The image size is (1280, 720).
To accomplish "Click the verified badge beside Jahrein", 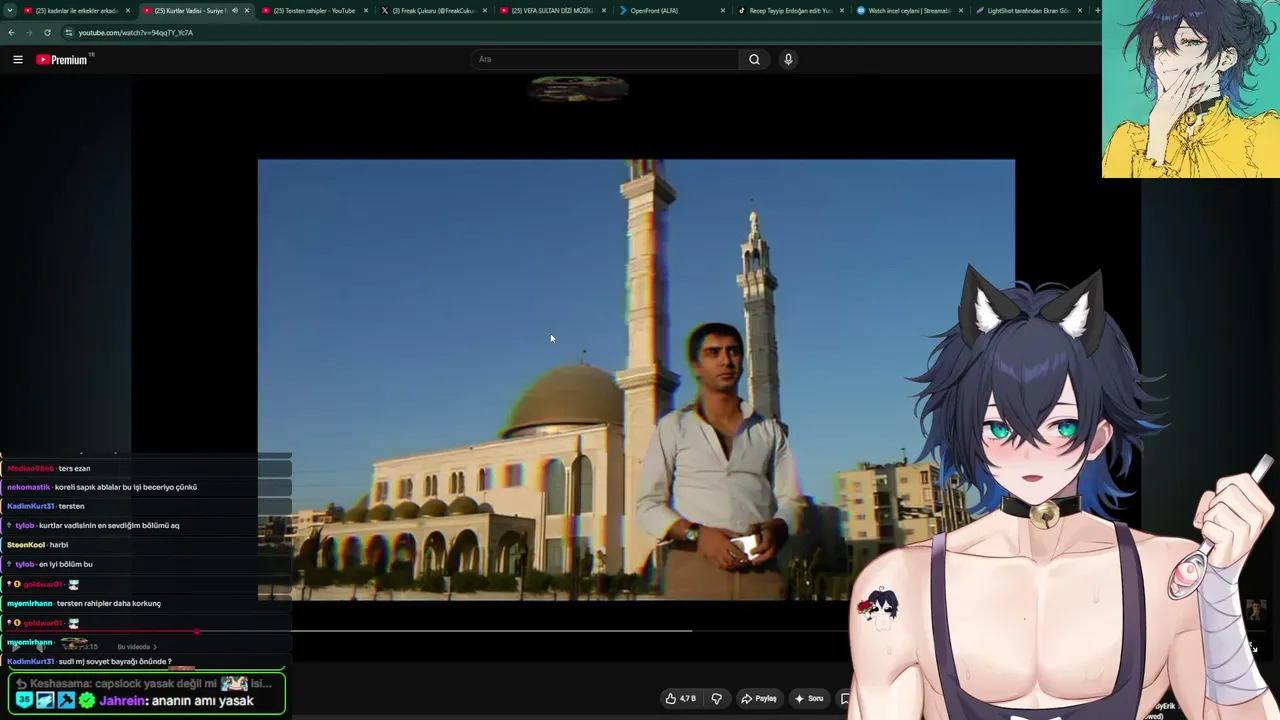I will 88,701.
